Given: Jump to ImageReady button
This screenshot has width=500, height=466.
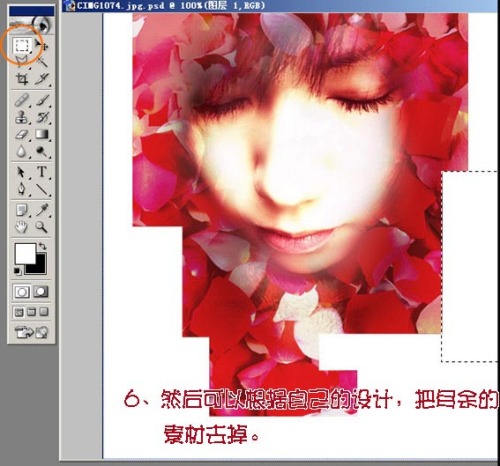Looking at the screenshot, I should pos(31,332).
